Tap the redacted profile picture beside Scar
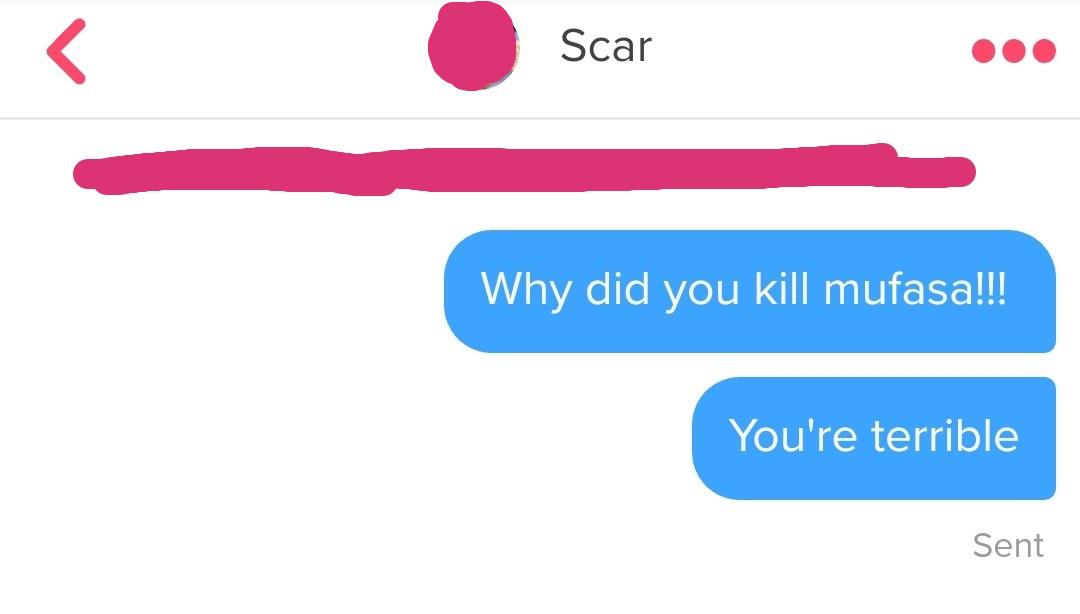 click(x=473, y=46)
